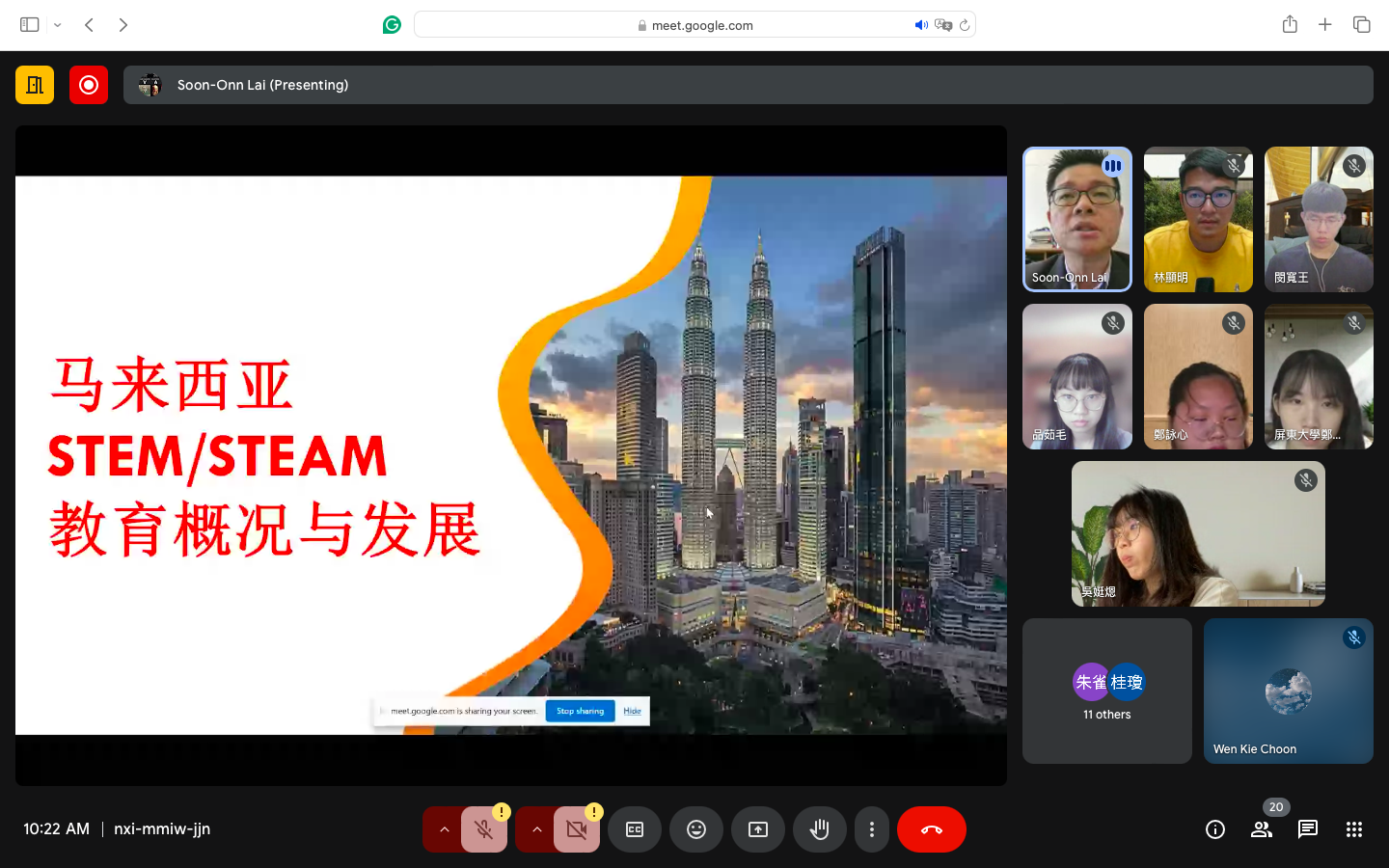Toggle closed captions on
The width and height of the screenshot is (1389, 868).
tap(634, 829)
